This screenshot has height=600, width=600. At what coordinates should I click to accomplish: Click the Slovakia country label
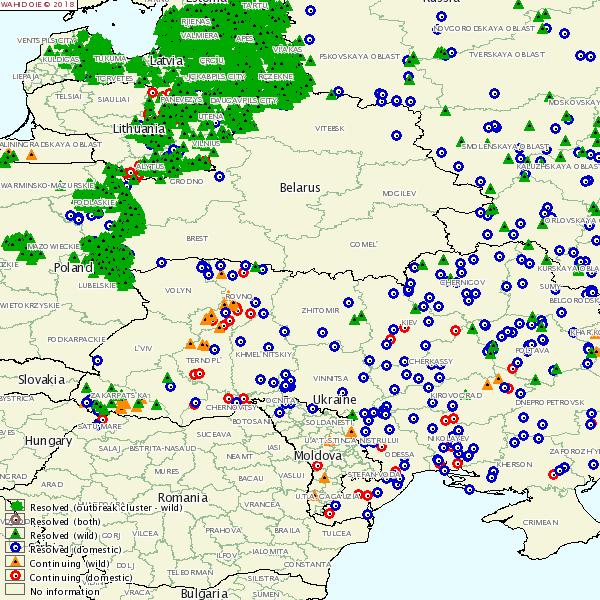click(41, 380)
